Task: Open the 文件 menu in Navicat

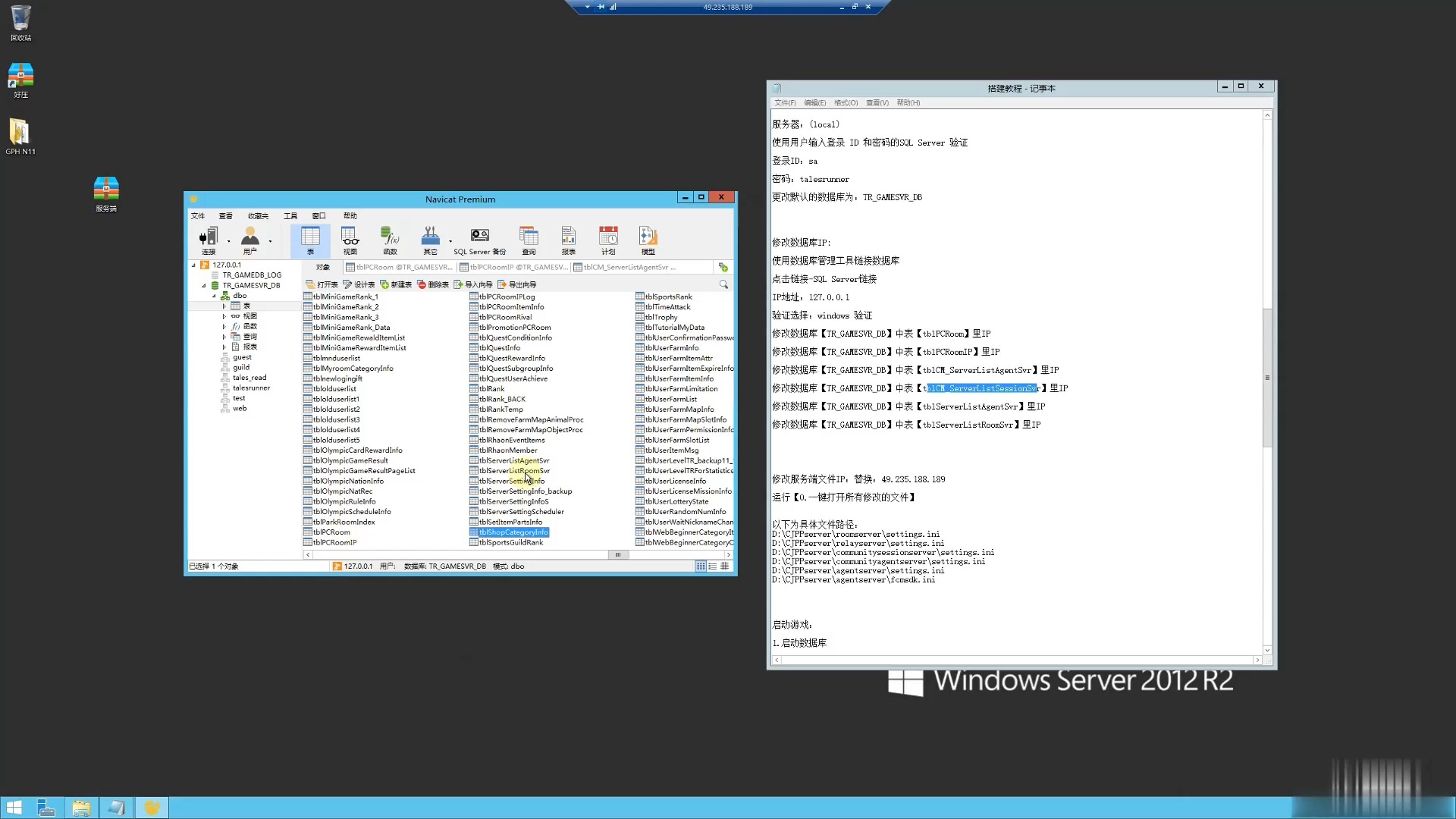Action: [x=198, y=216]
